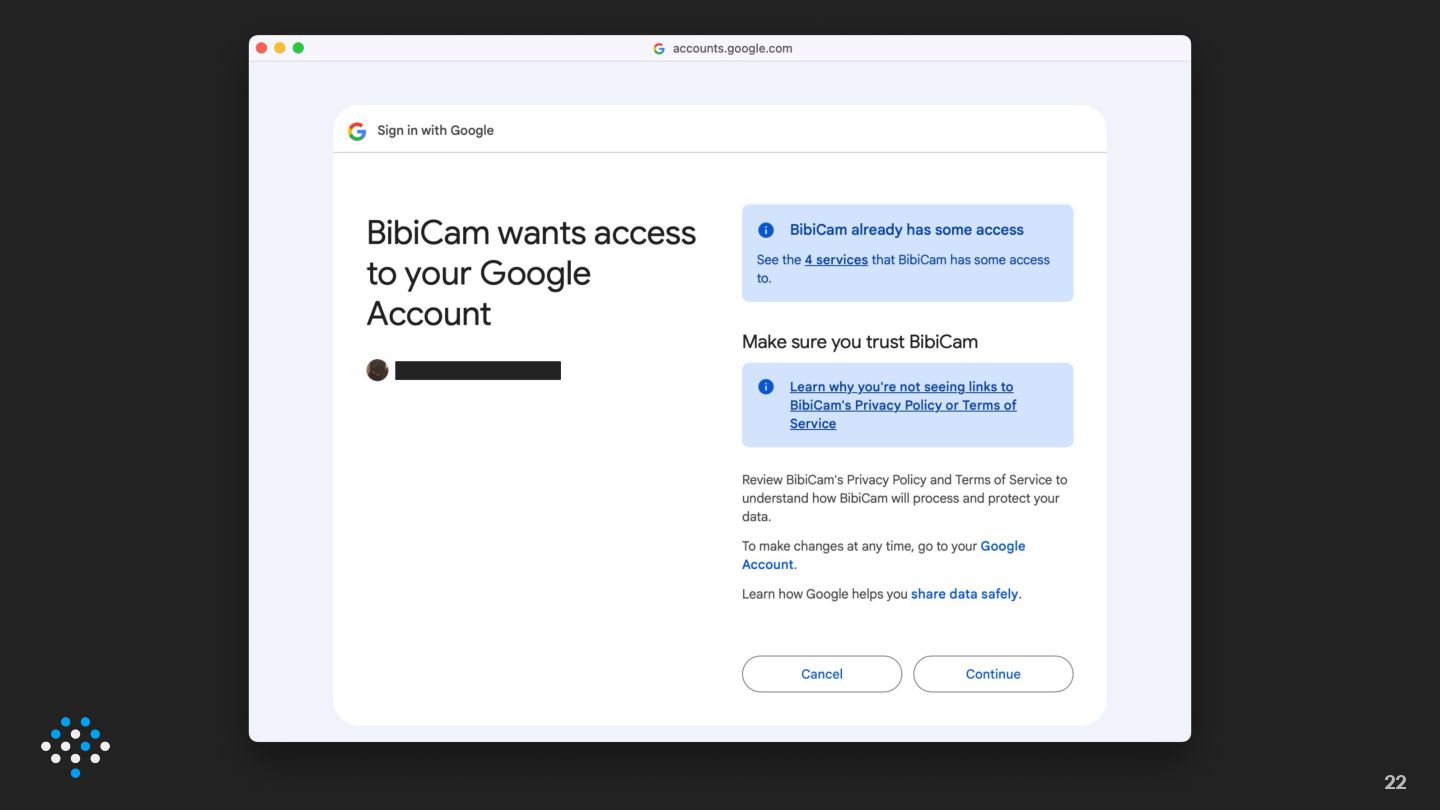Minimize the window with the yellow button
This screenshot has height=810, width=1440.
point(280,48)
